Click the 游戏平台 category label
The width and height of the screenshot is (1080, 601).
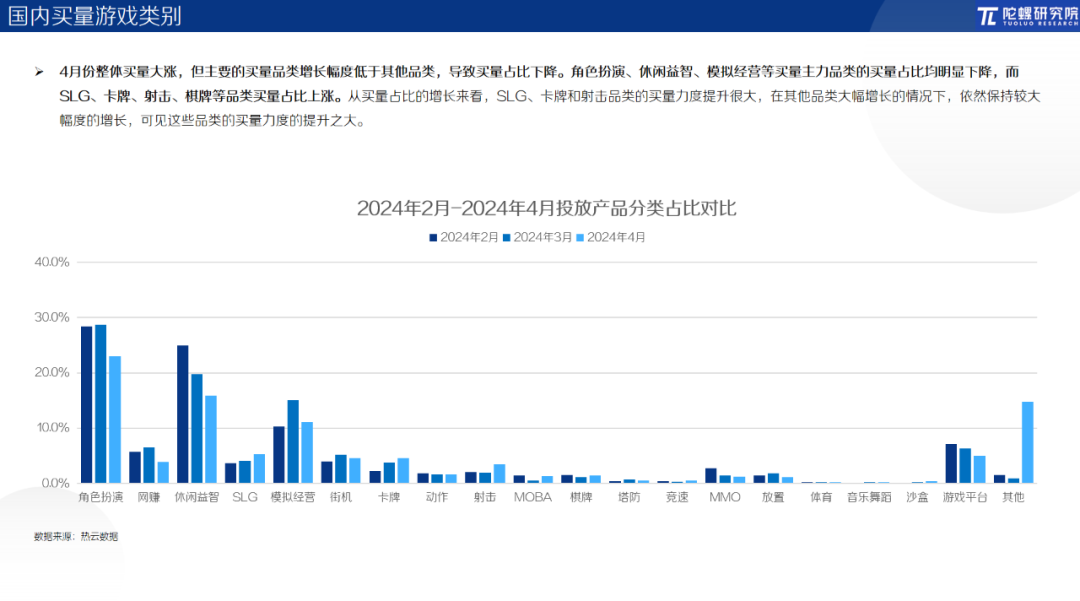click(x=965, y=497)
